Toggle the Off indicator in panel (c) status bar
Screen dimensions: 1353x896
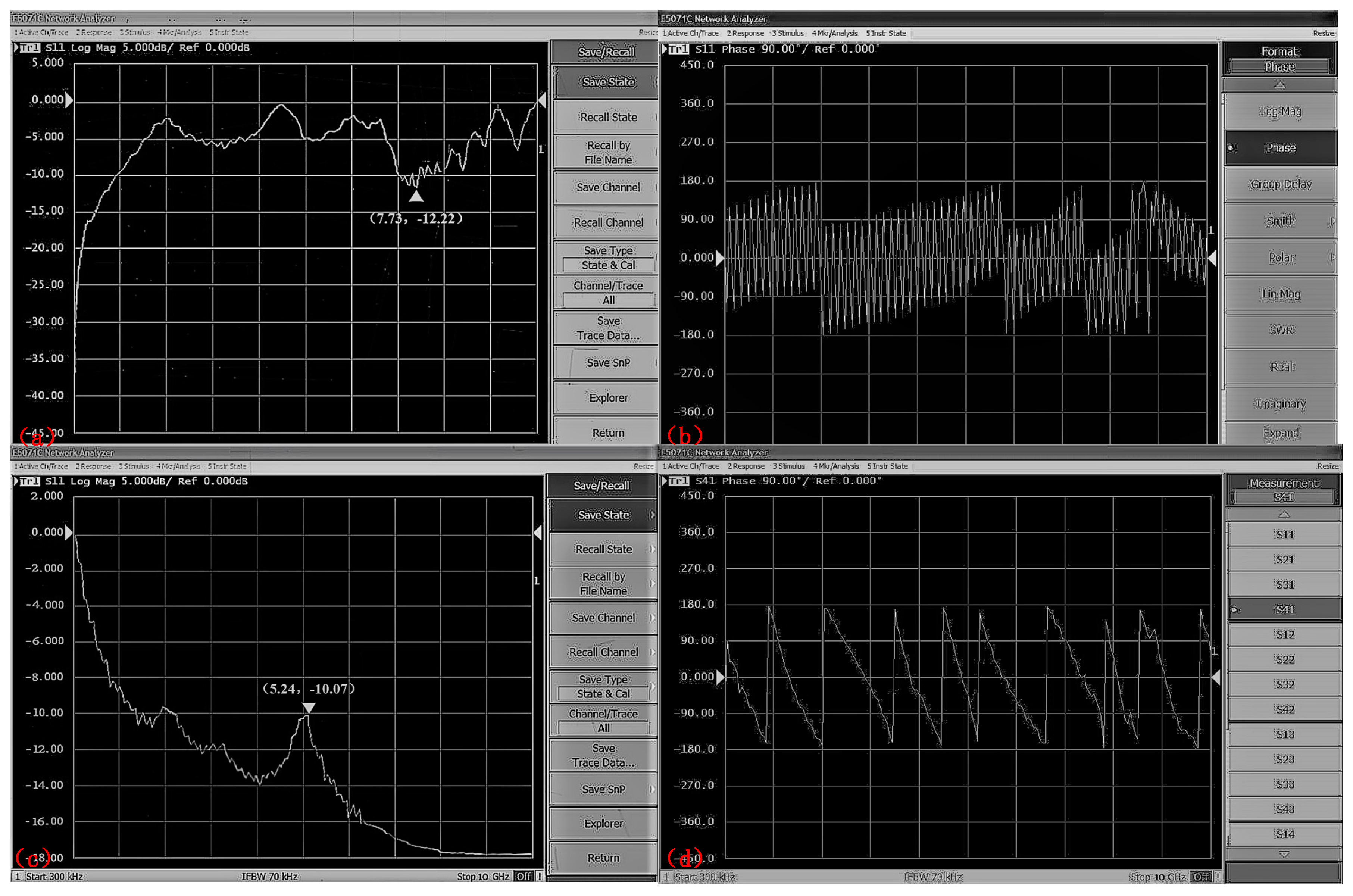[x=523, y=877]
